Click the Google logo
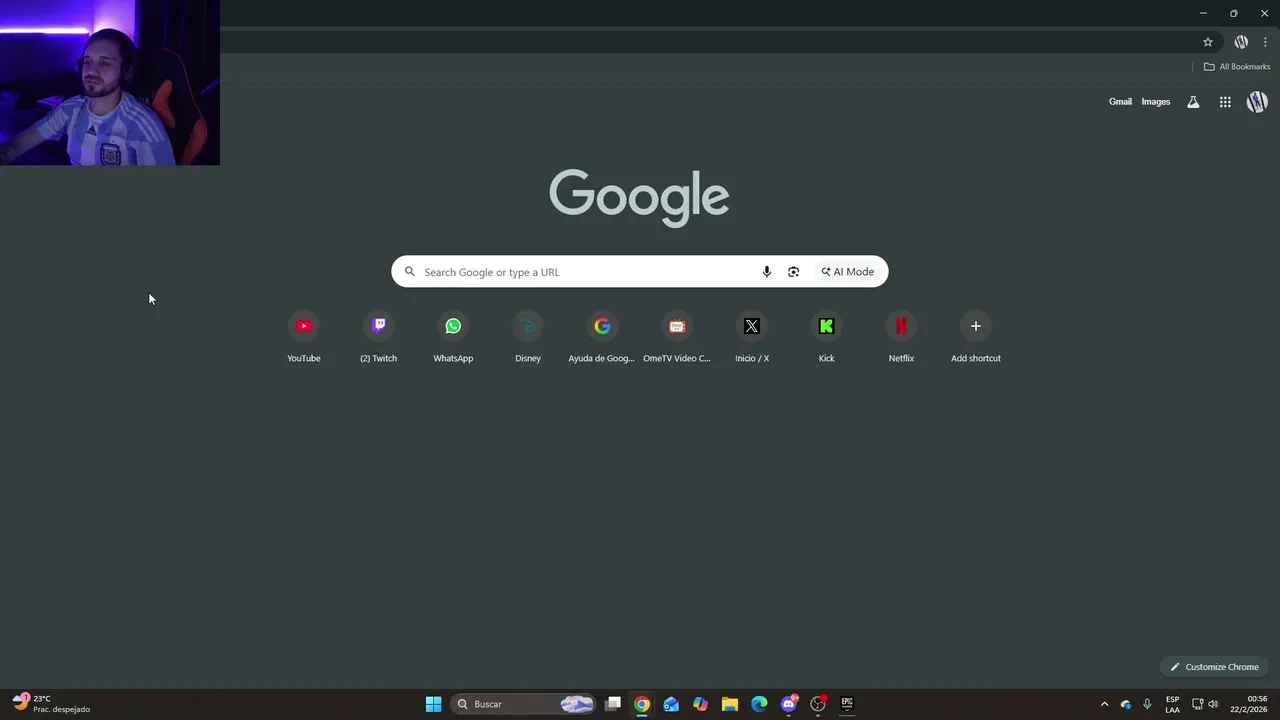The height and width of the screenshot is (720, 1280). (639, 198)
